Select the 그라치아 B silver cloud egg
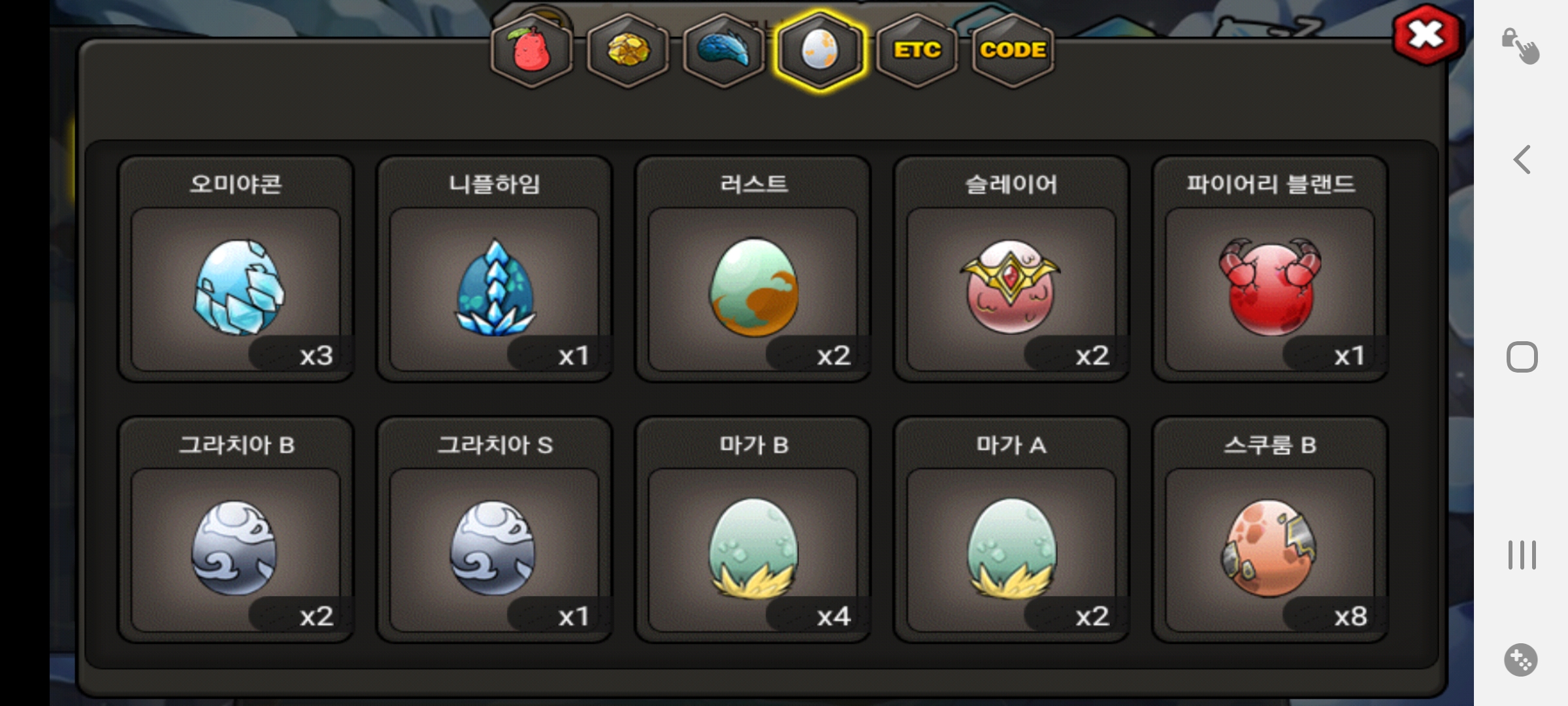The width and height of the screenshot is (1568, 706). [236, 529]
